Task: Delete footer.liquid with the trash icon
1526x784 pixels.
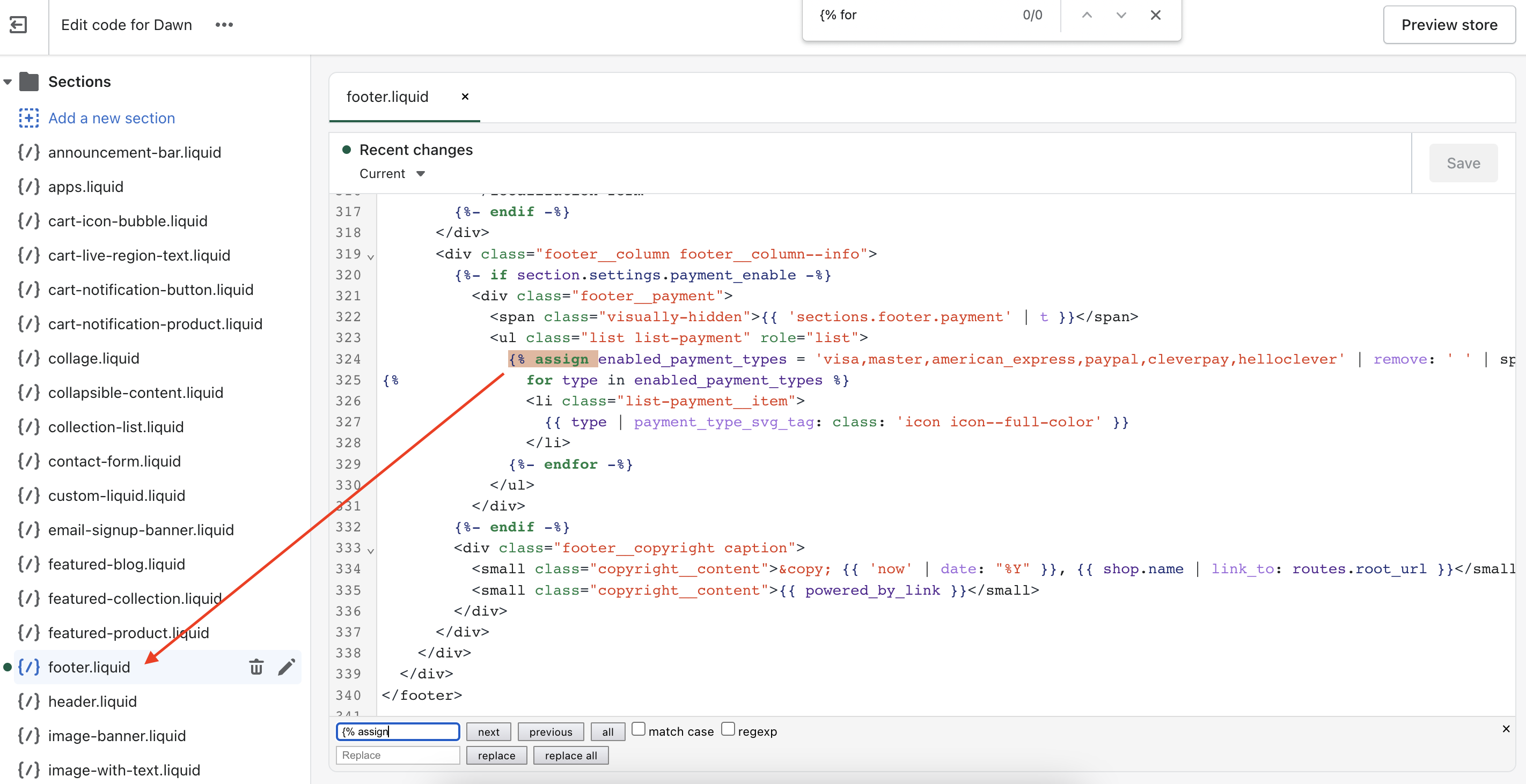Action: click(x=256, y=667)
